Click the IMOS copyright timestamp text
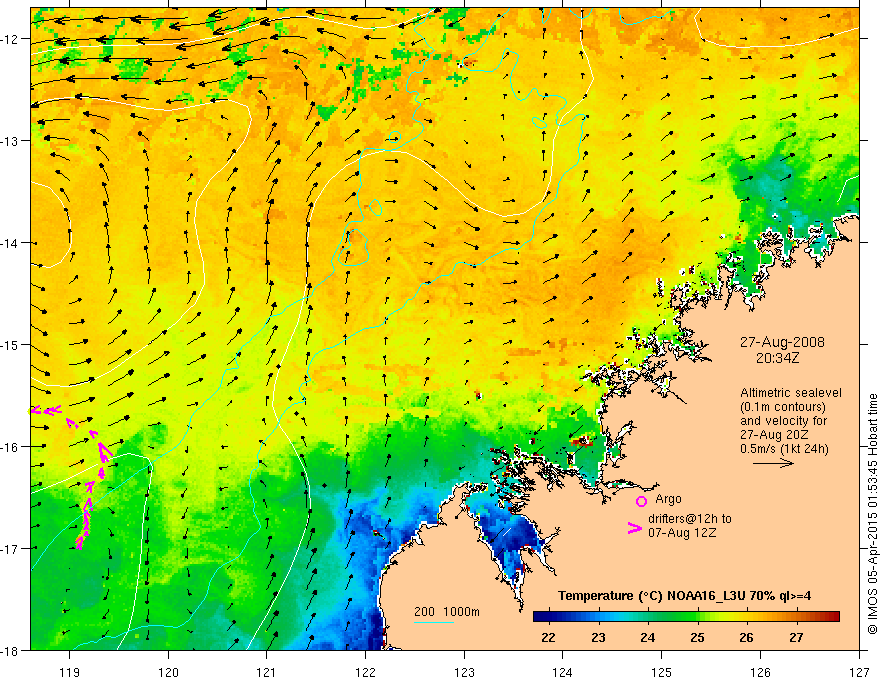The image size is (880, 680). (872, 514)
